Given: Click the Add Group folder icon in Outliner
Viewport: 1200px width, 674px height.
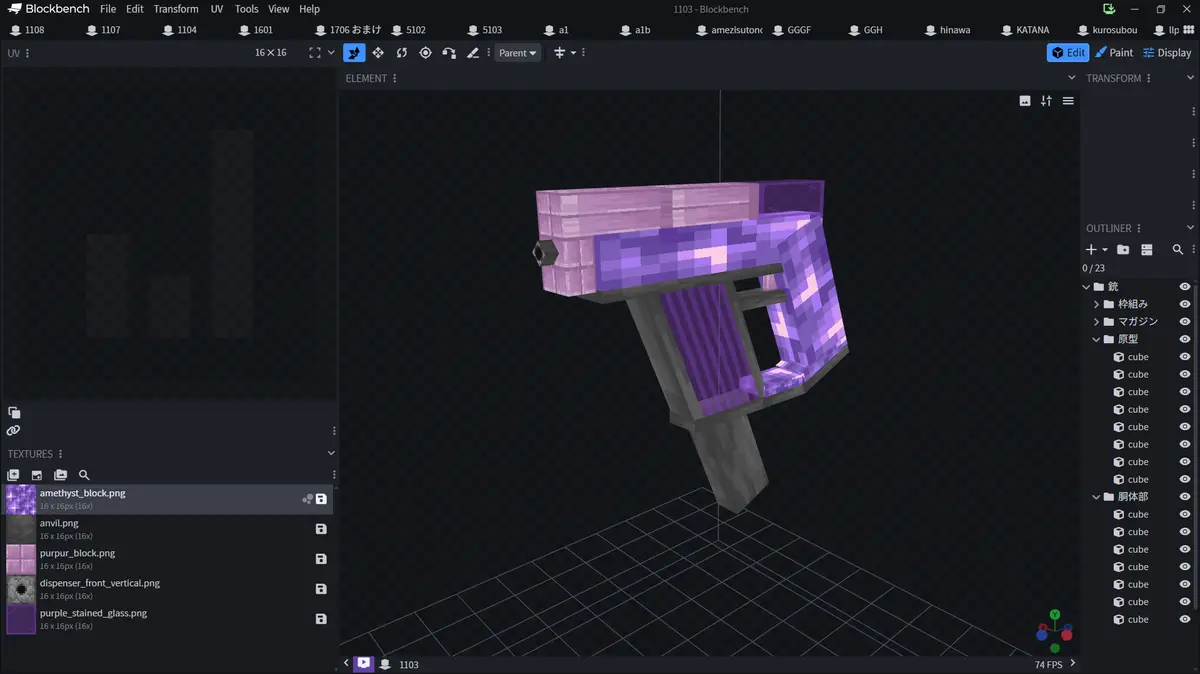Looking at the screenshot, I should pyautogui.click(x=1123, y=249).
